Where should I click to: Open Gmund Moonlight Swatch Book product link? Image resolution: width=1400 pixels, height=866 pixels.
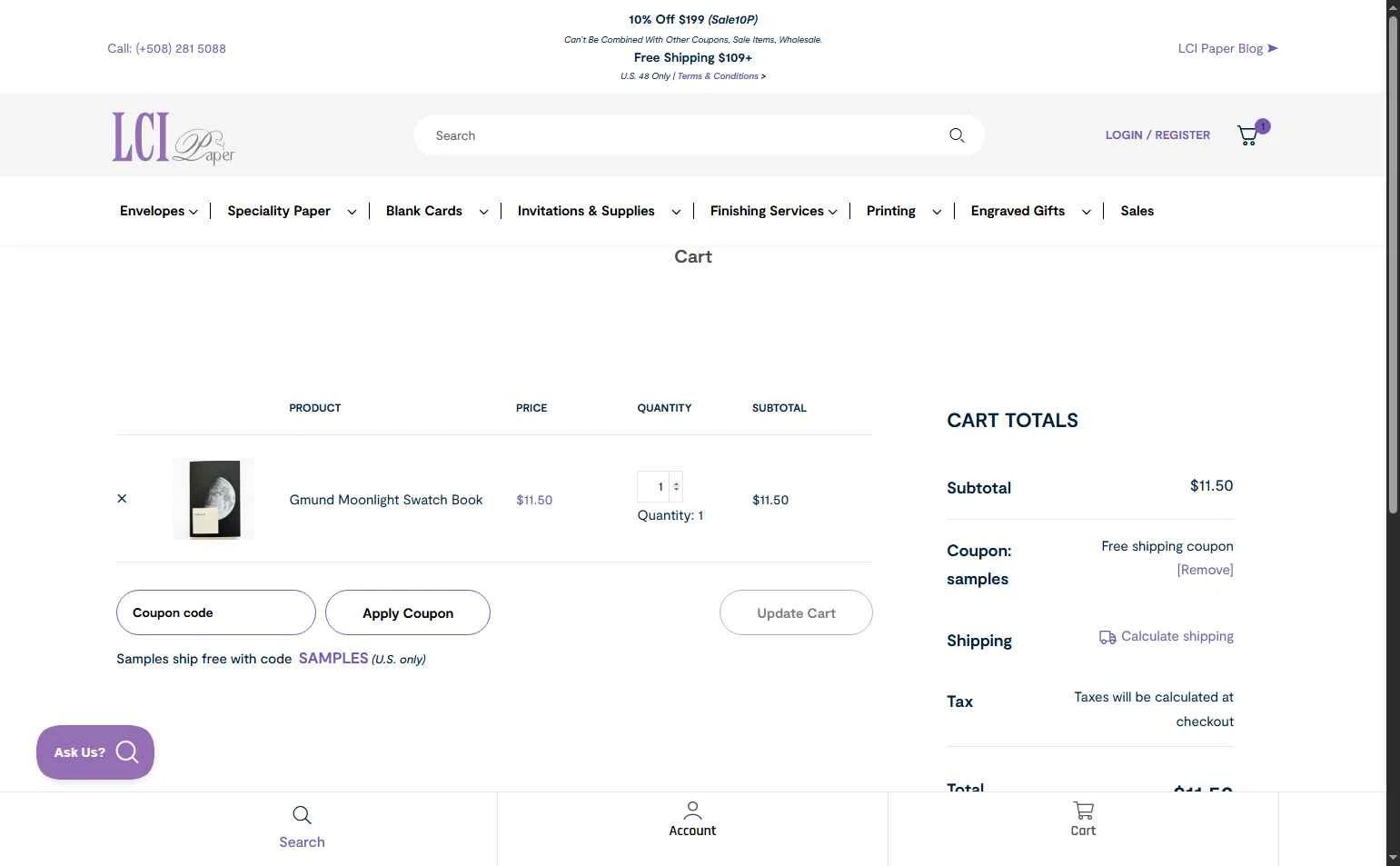[386, 500]
